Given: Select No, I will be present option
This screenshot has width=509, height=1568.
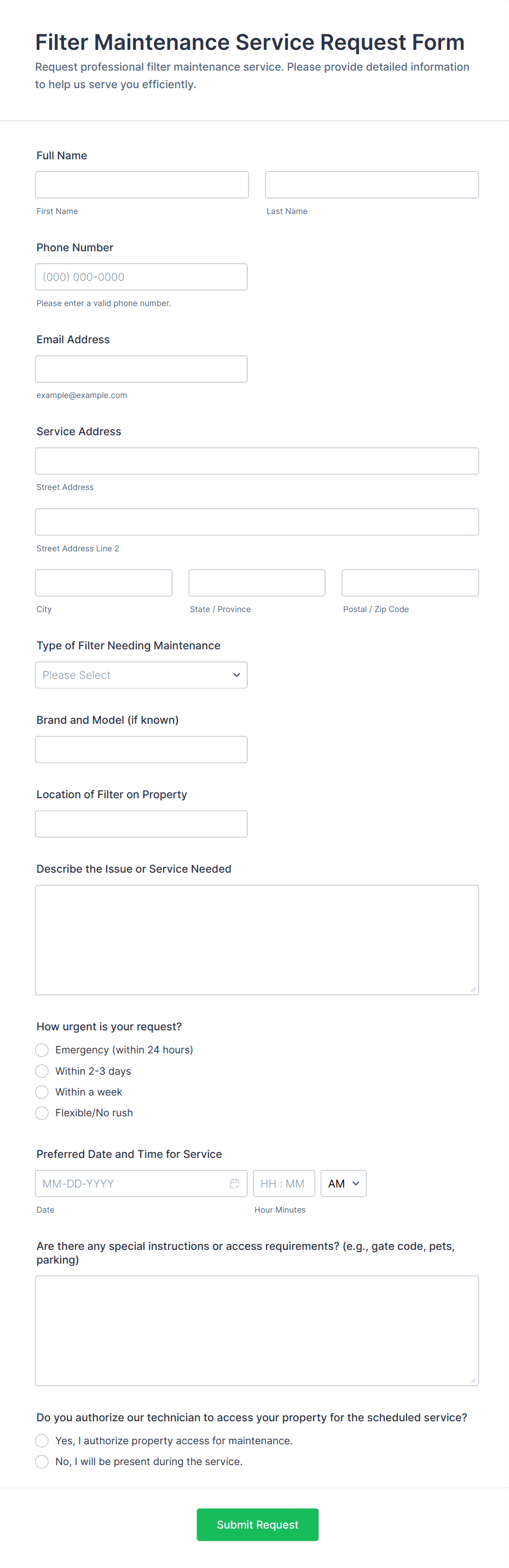Looking at the screenshot, I should tap(42, 1461).
